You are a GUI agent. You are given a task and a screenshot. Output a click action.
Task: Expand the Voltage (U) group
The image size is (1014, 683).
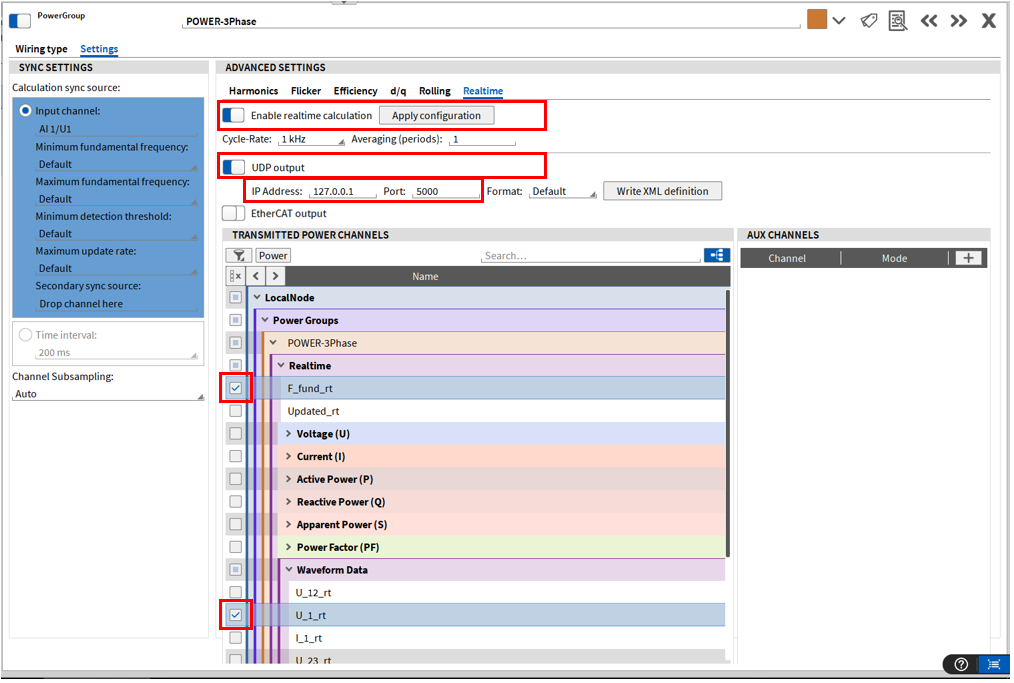(289, 433)
